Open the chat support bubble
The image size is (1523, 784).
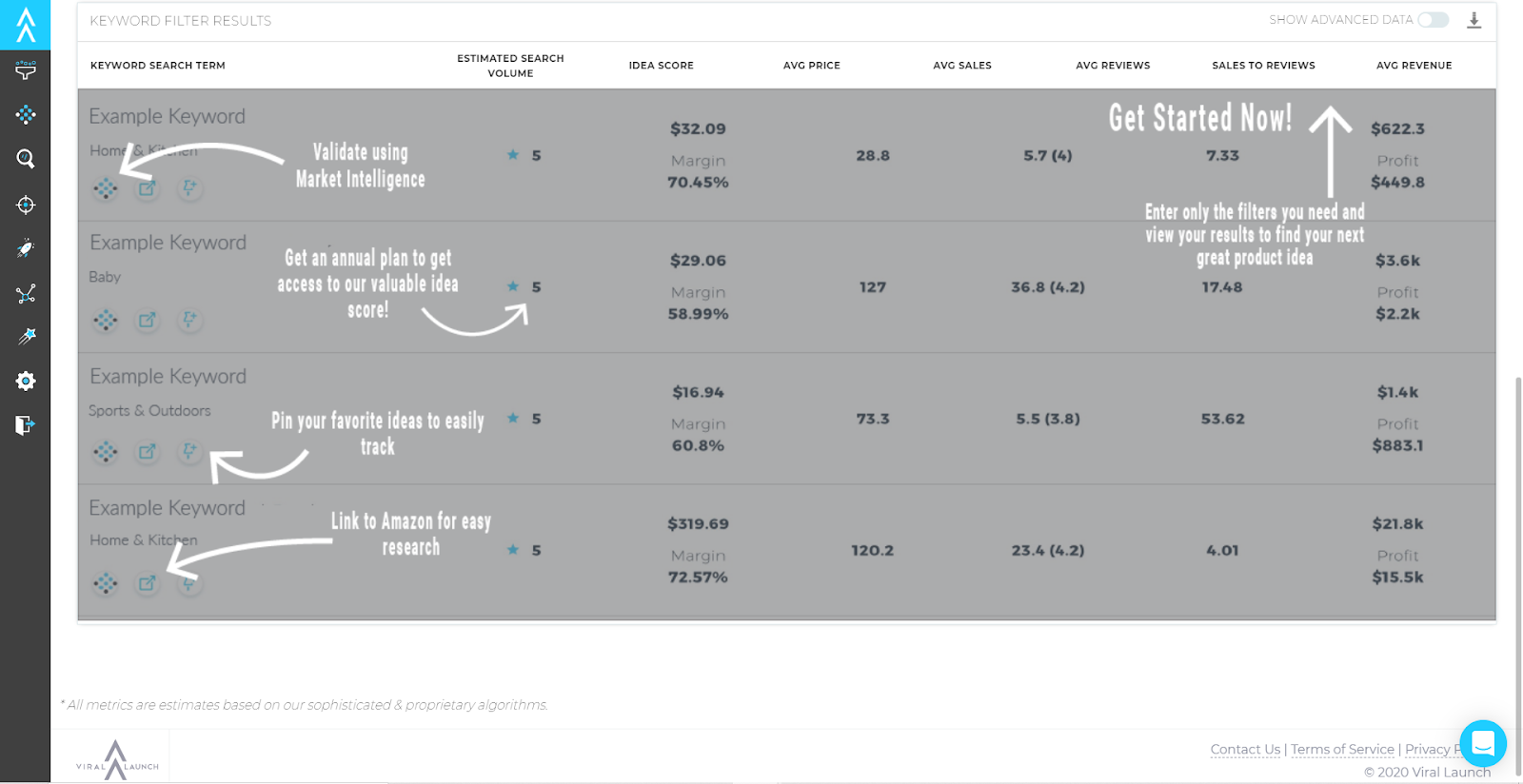1481,744
